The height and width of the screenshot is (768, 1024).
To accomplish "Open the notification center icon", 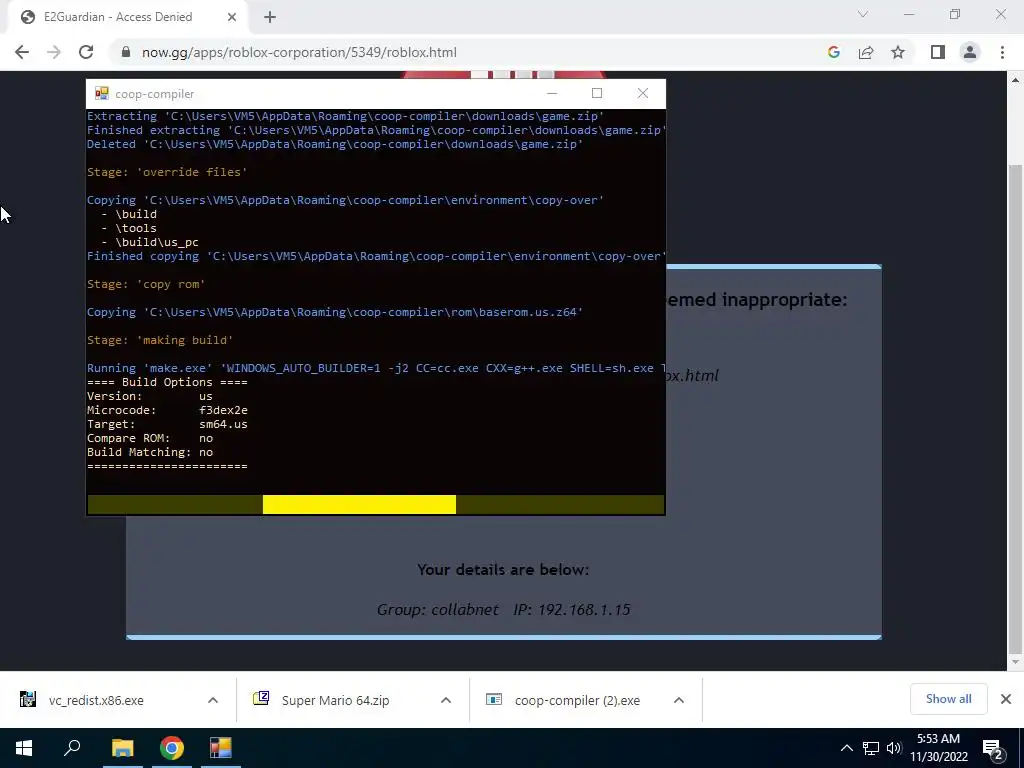I will pos(993,748).
